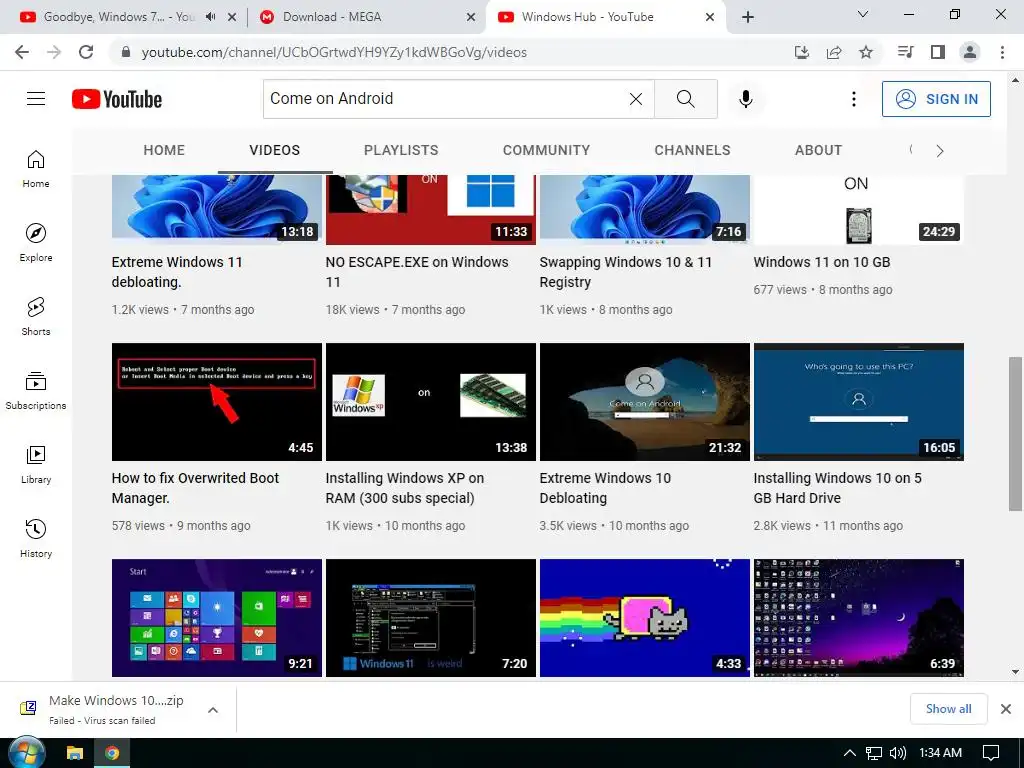Screen dimensions: 1024x768
Task: Open the purple night desktop thumbnail 6:39
Action: click(x=859, y=618)
